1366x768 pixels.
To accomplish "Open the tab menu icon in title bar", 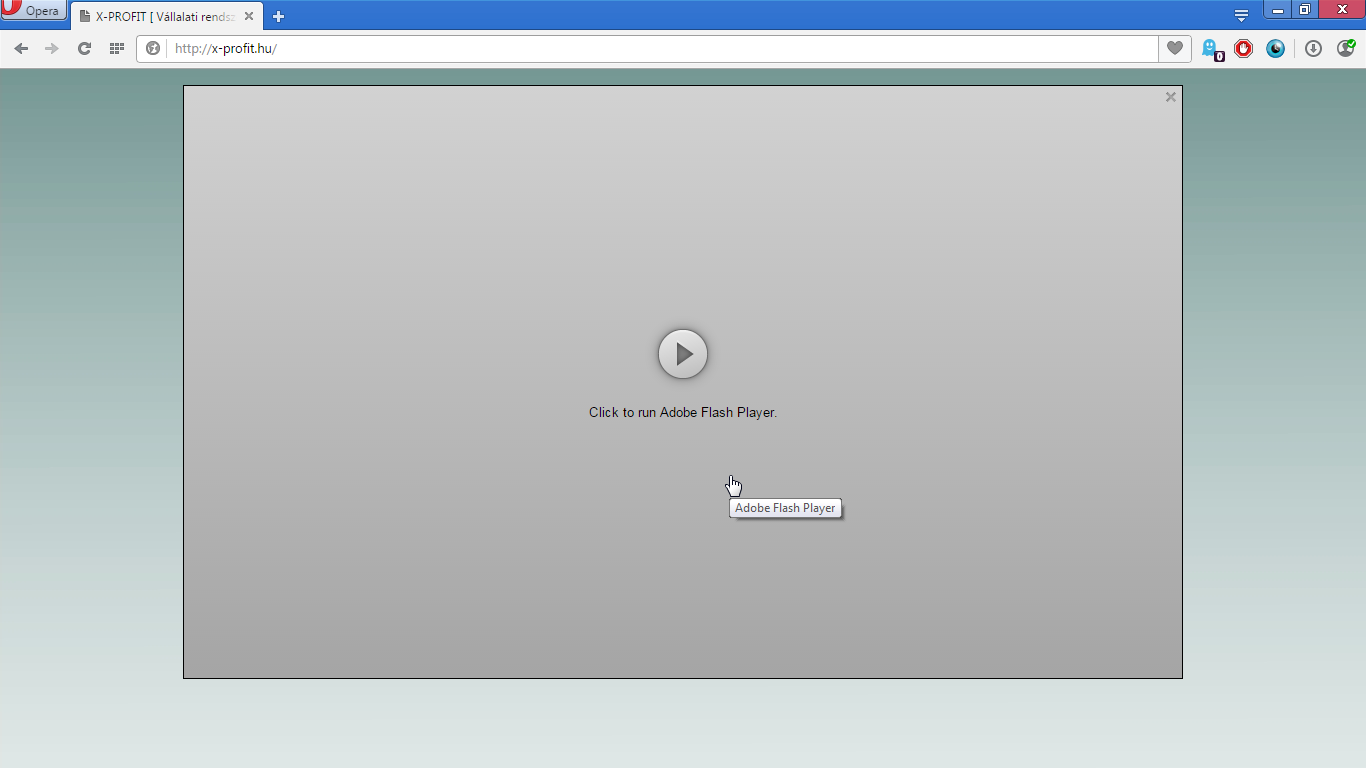I will 1241,15.
